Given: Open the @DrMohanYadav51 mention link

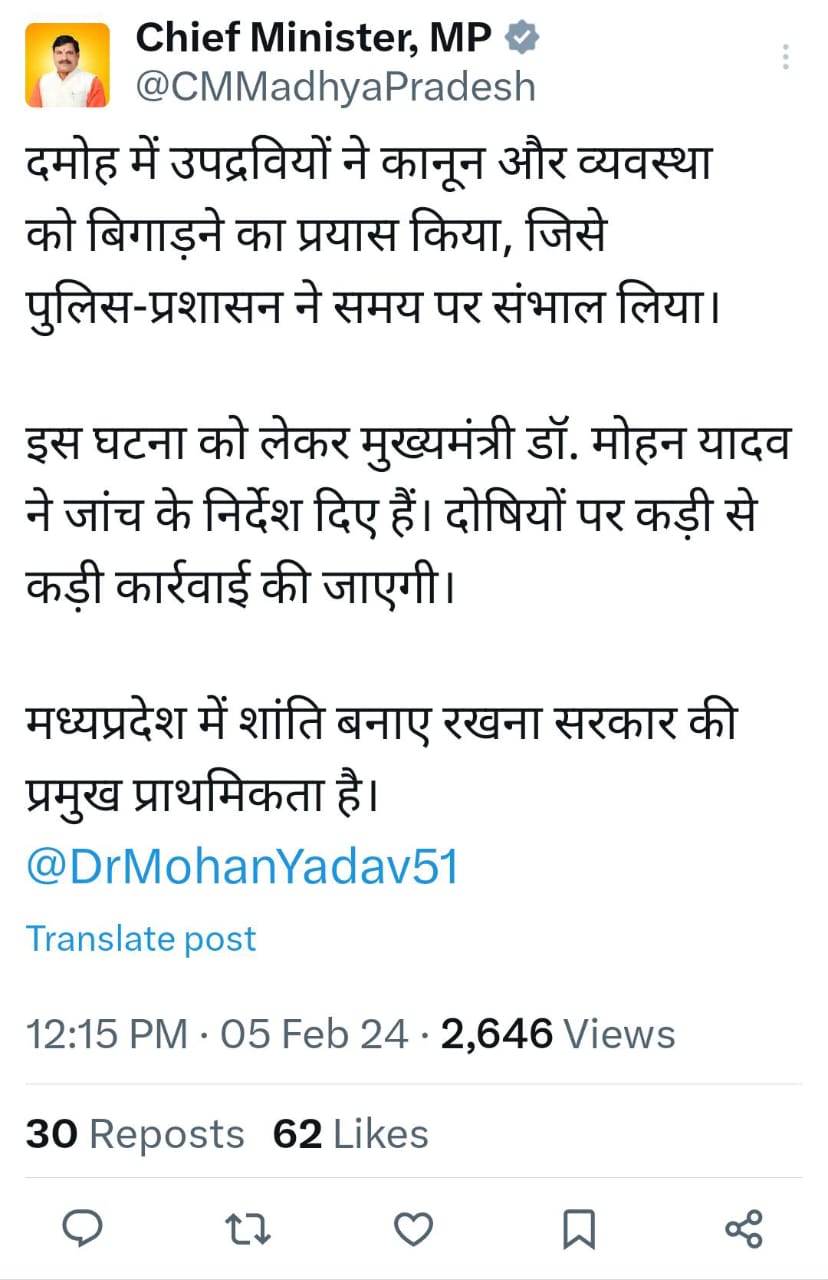Looking at the screenshot, I should pos(242,867).
